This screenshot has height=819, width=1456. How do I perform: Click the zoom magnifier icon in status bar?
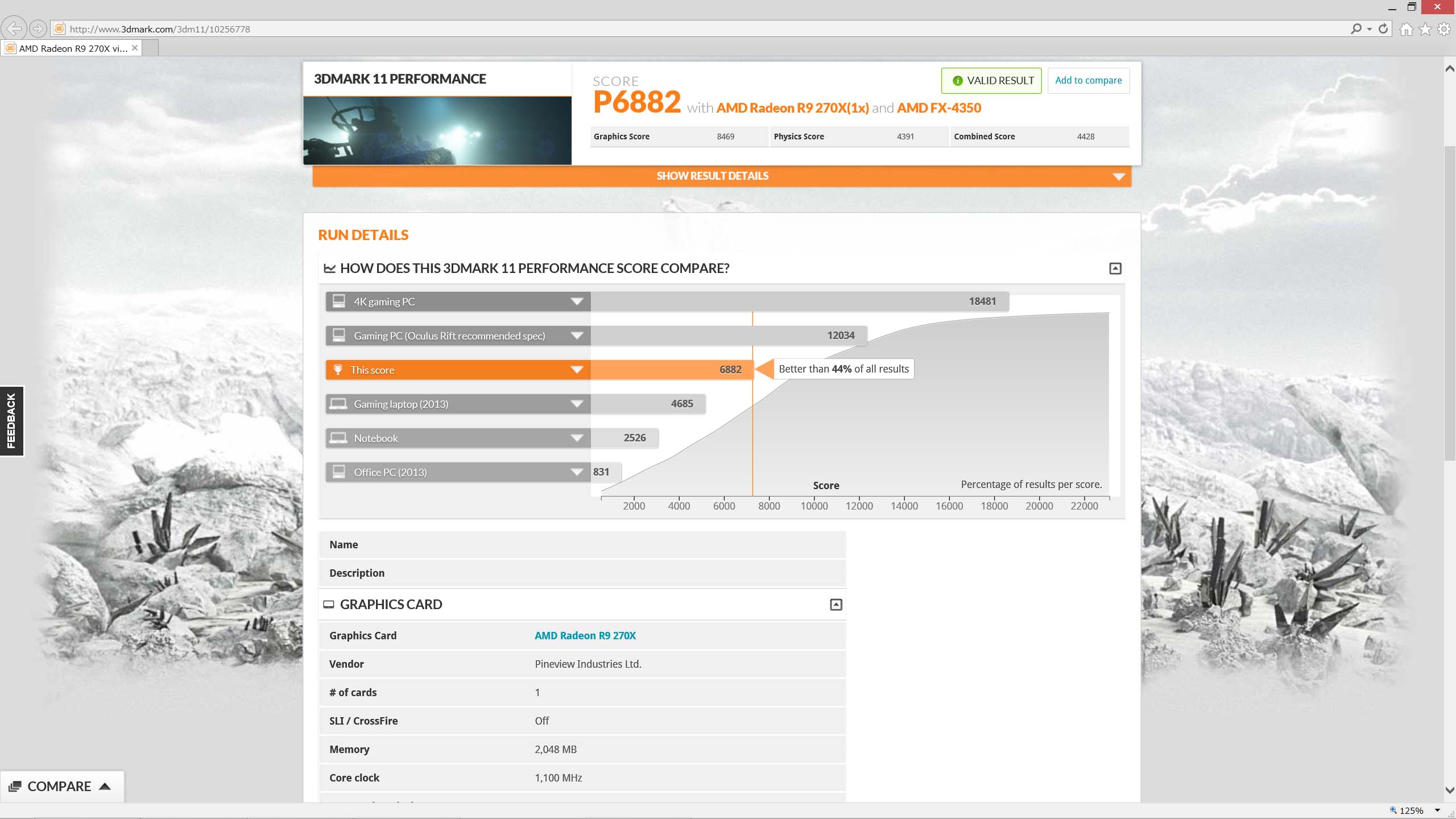(x=1393, y=810)
